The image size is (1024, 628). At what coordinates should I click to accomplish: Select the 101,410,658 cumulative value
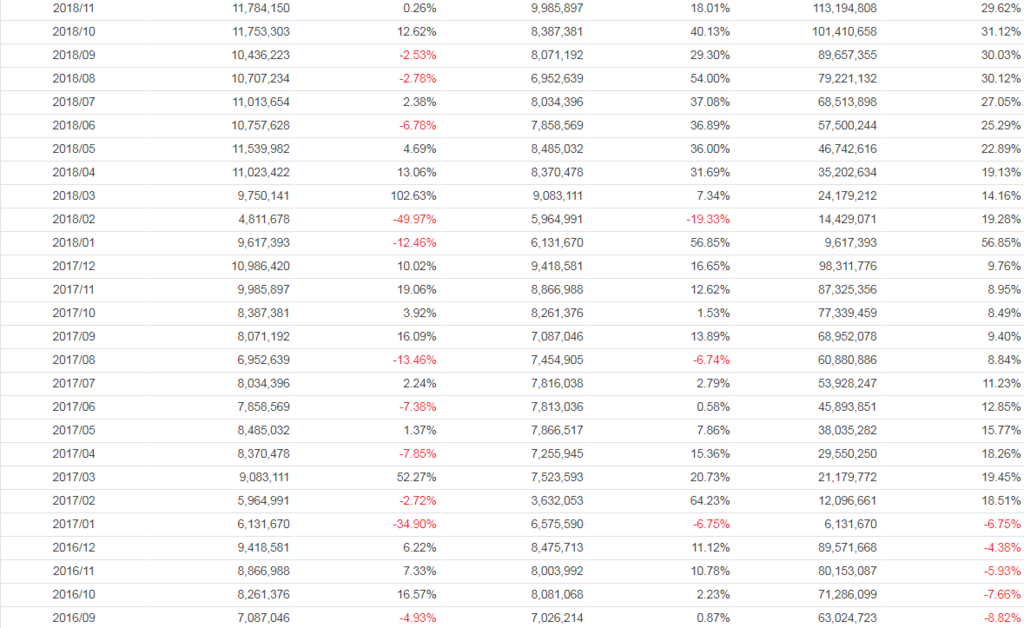click(847, 31)
